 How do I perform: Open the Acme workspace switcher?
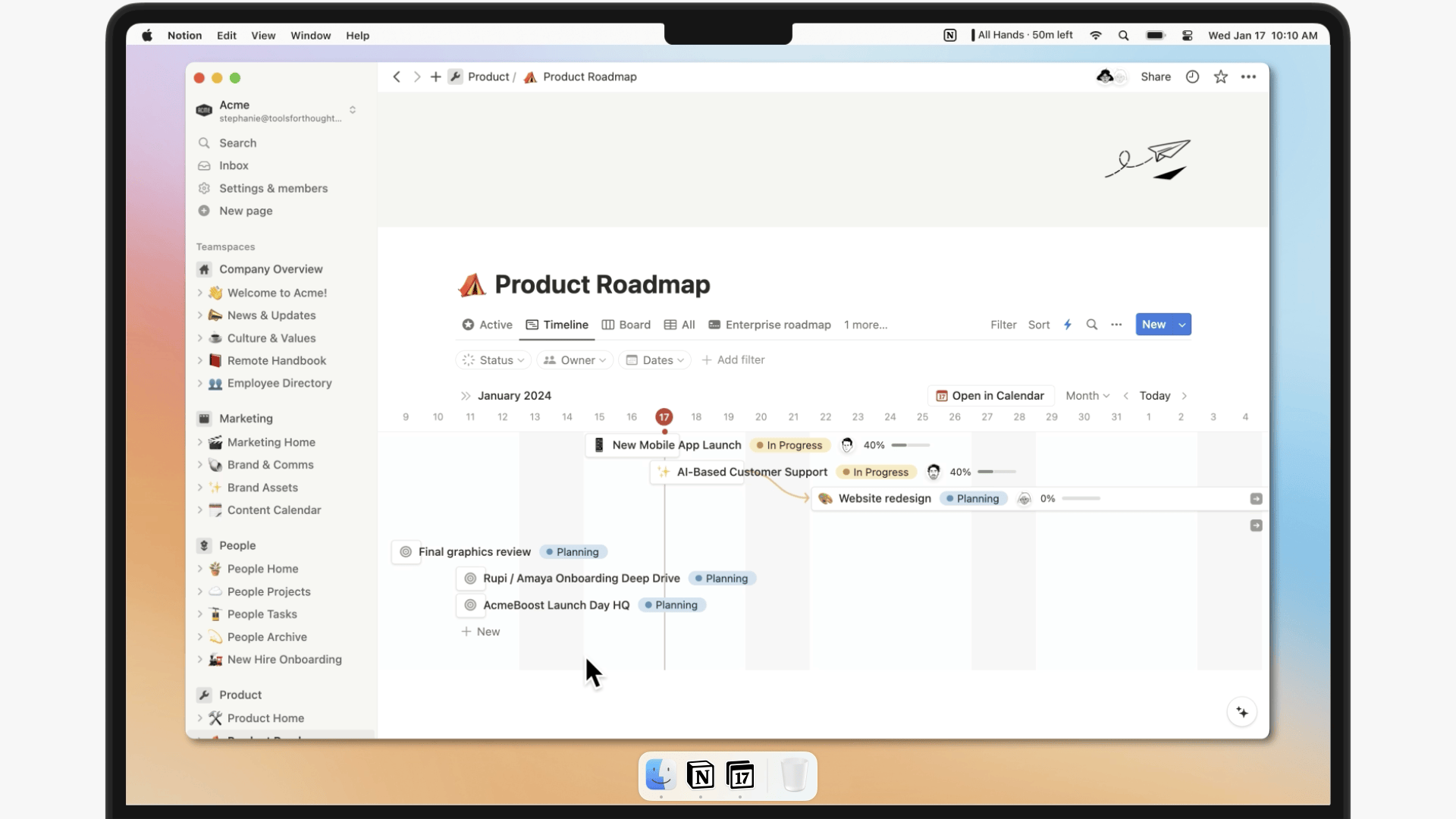[x=278, y=111]
